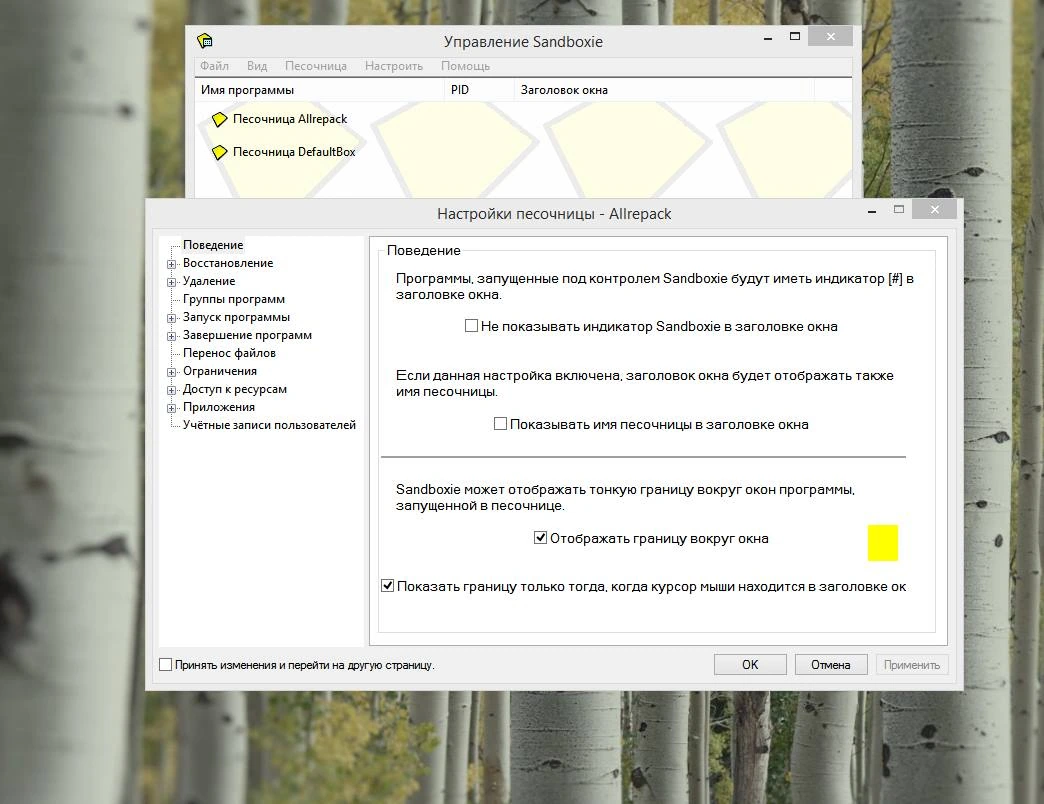Close the Управление Sandboxie window
Viewport: 1044px width, 804px height.
coord(830,37)
